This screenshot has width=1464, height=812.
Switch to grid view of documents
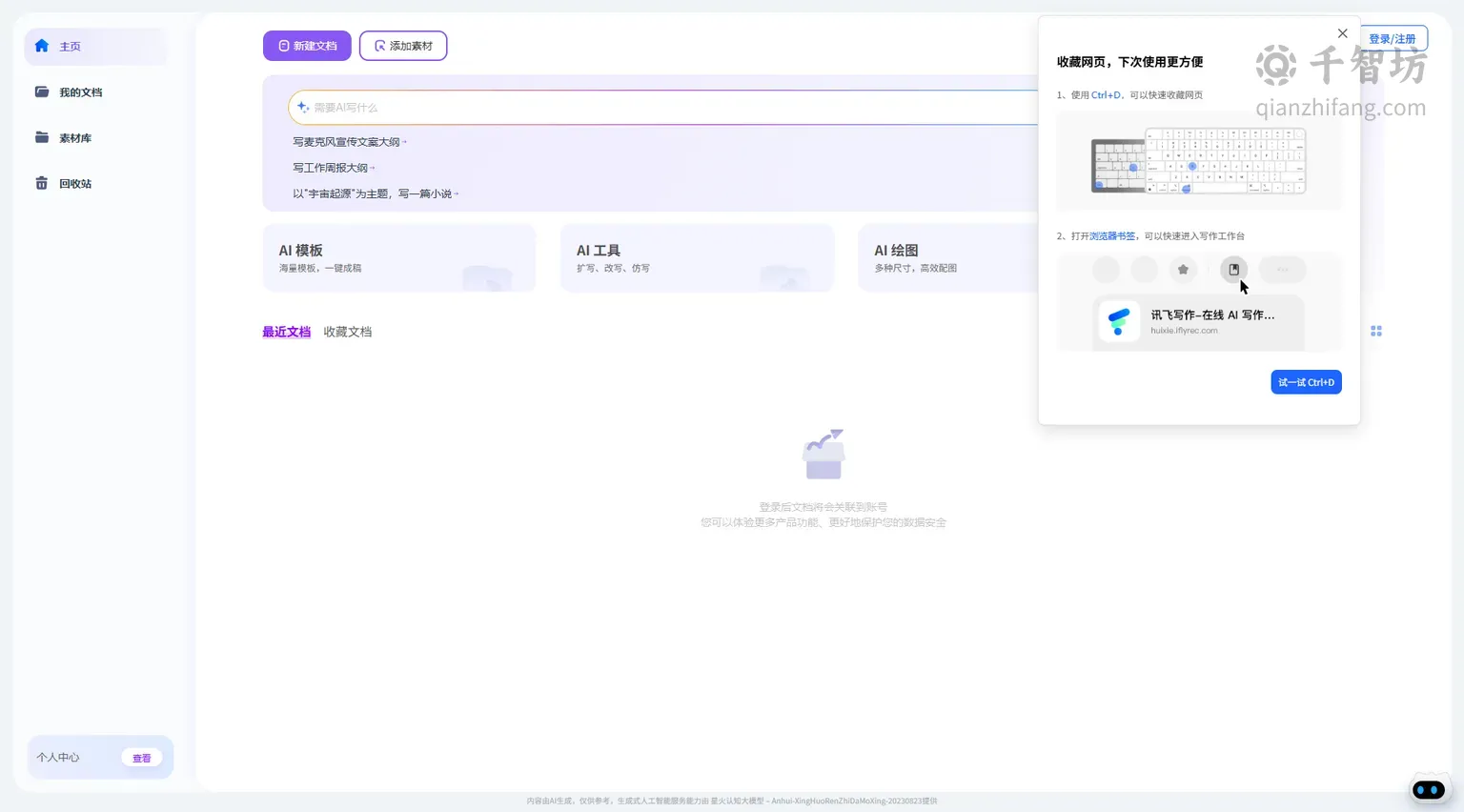pos(1376,332)
